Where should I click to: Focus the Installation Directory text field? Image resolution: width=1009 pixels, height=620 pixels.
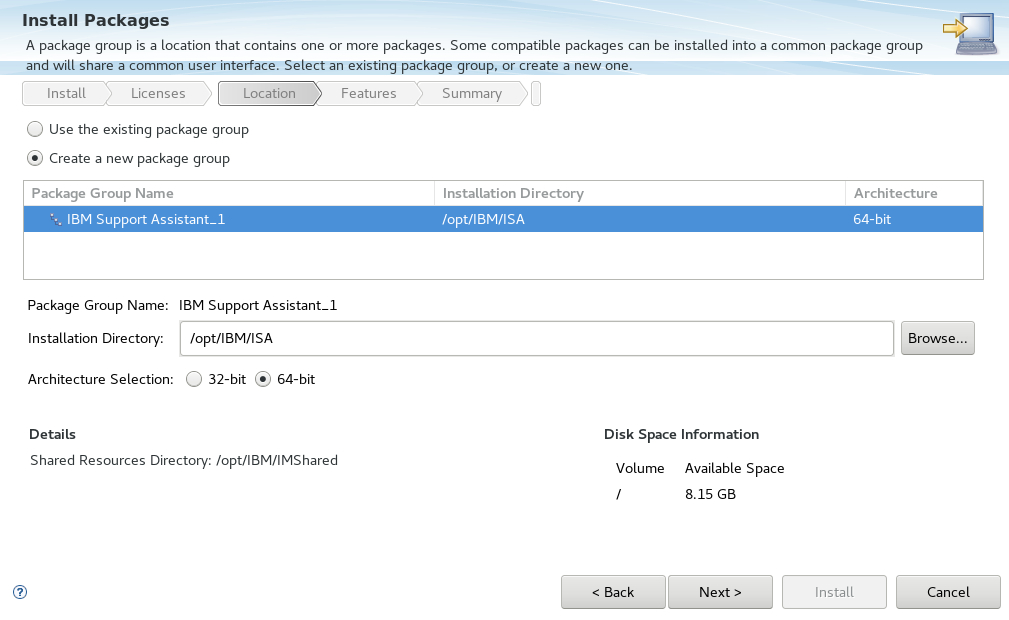[x=537, y=338]
